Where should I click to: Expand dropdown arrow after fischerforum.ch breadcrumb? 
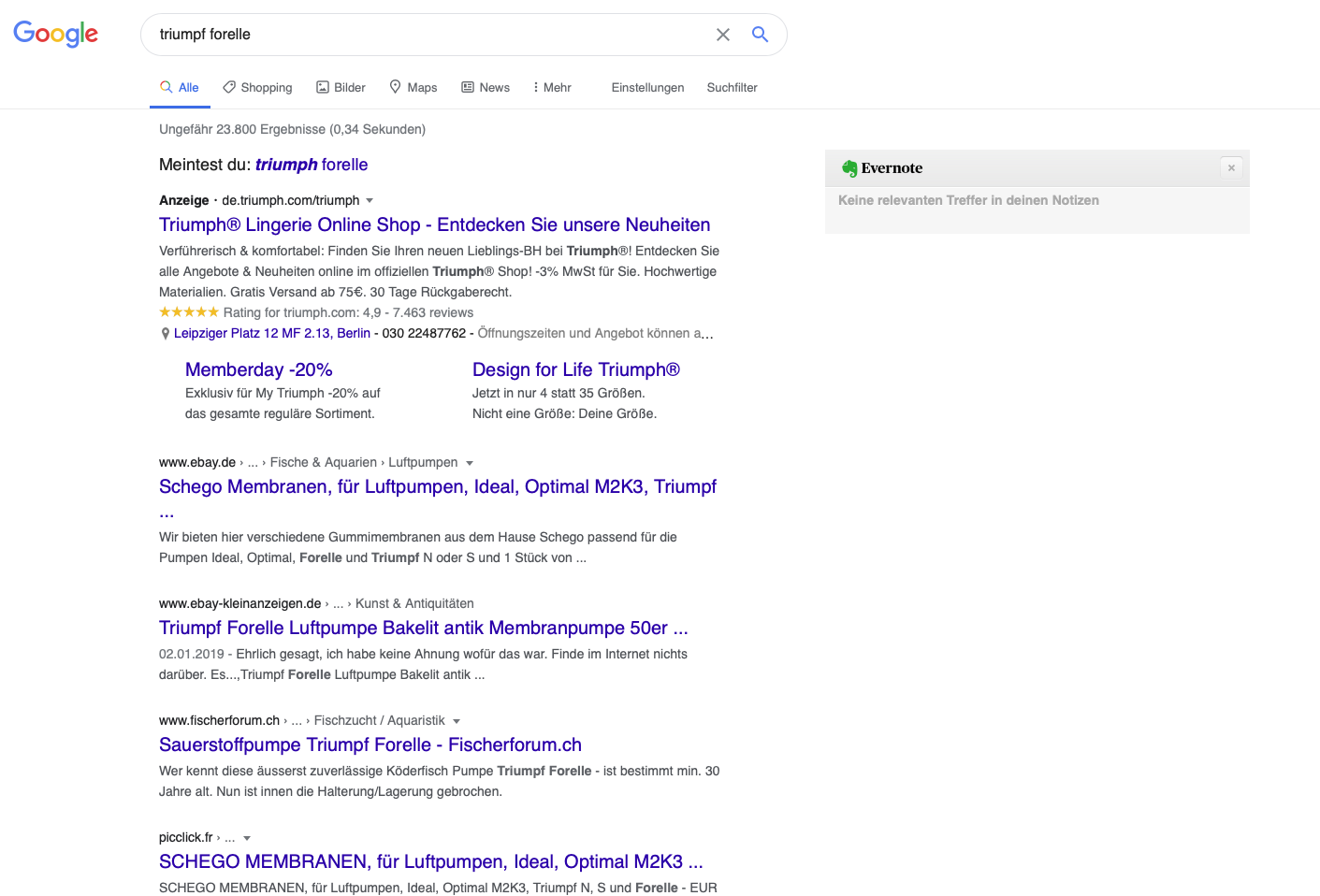tap(457, 721)
